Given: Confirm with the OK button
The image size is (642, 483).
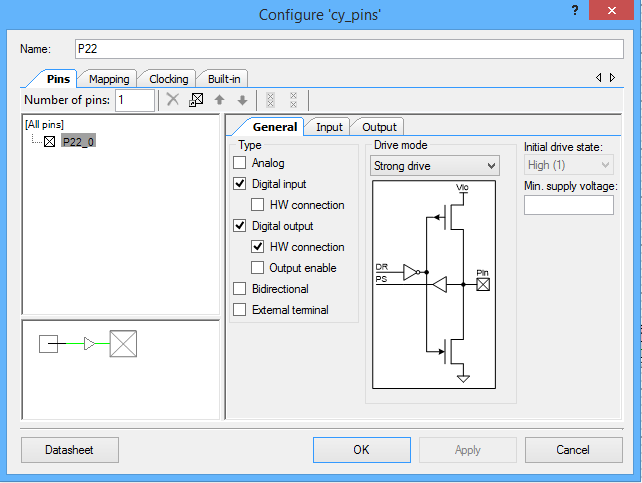Looking at the screenshot, I should pos(362,450).
